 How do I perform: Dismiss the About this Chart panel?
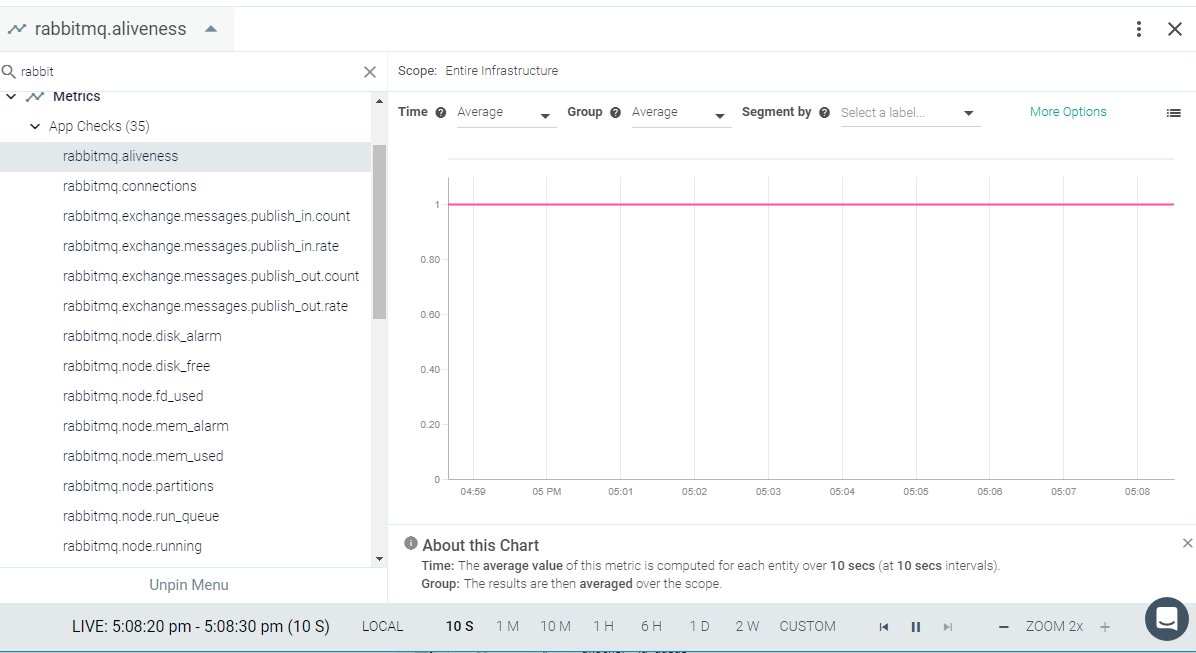(x=1187, y=543)
